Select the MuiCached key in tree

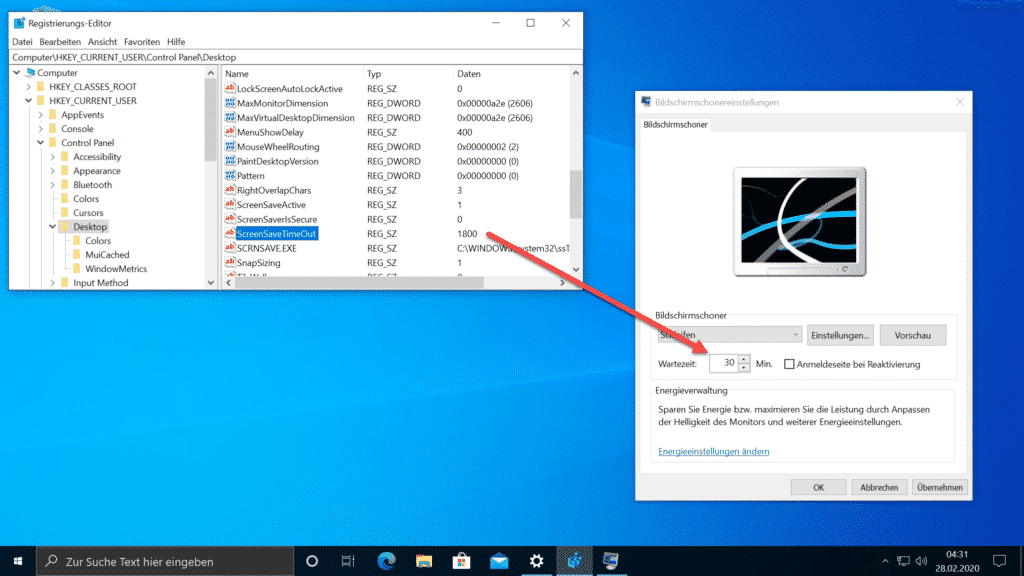107,255
